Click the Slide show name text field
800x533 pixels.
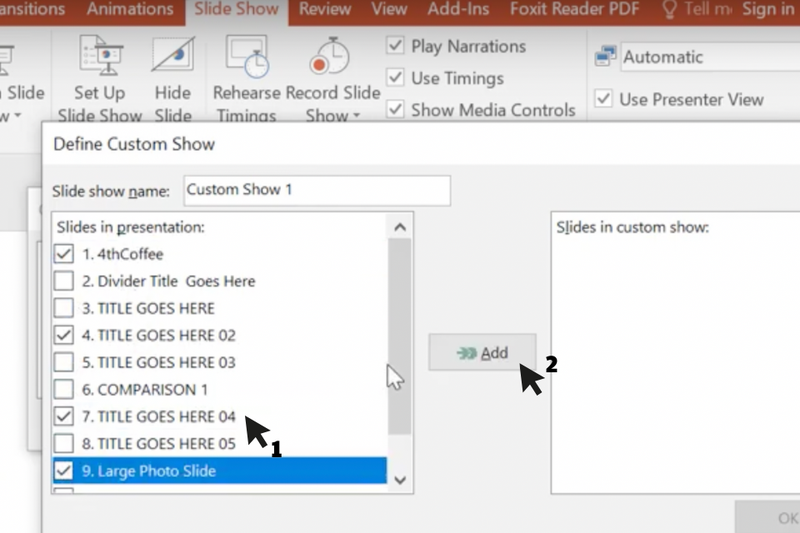pos(315,190)
